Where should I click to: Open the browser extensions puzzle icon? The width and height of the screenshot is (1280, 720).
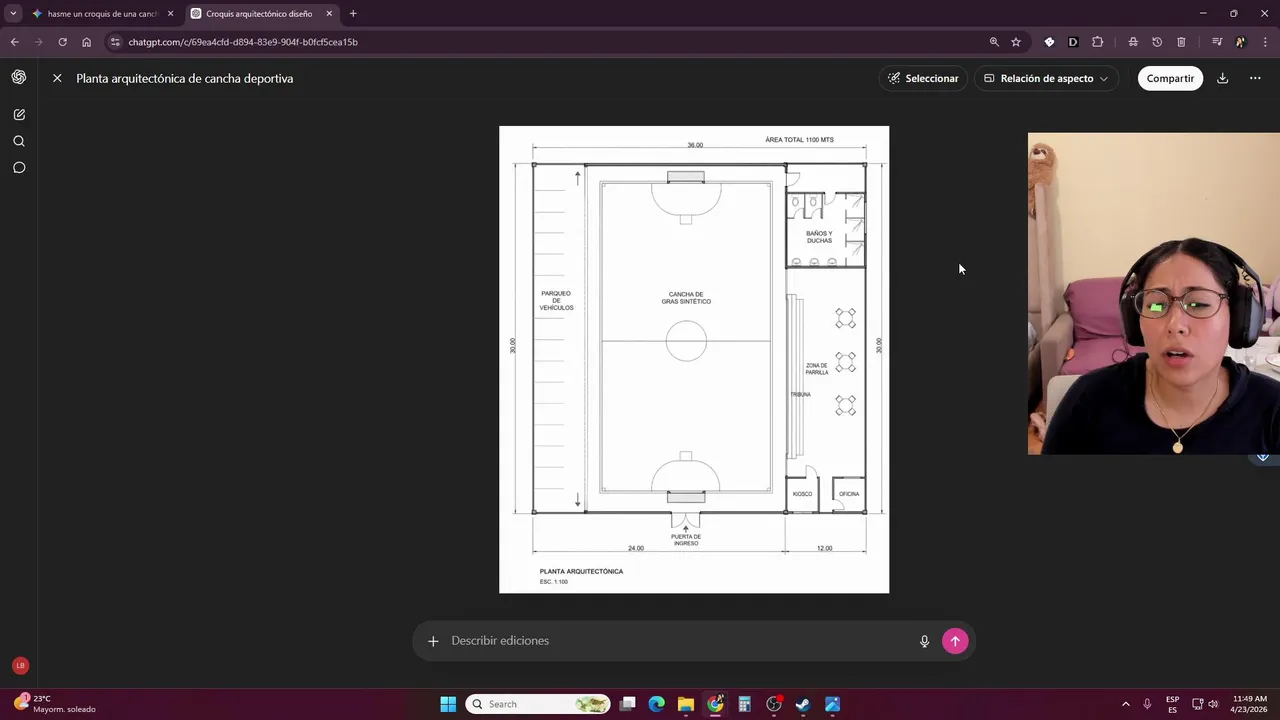click(x=1097, y=42)
